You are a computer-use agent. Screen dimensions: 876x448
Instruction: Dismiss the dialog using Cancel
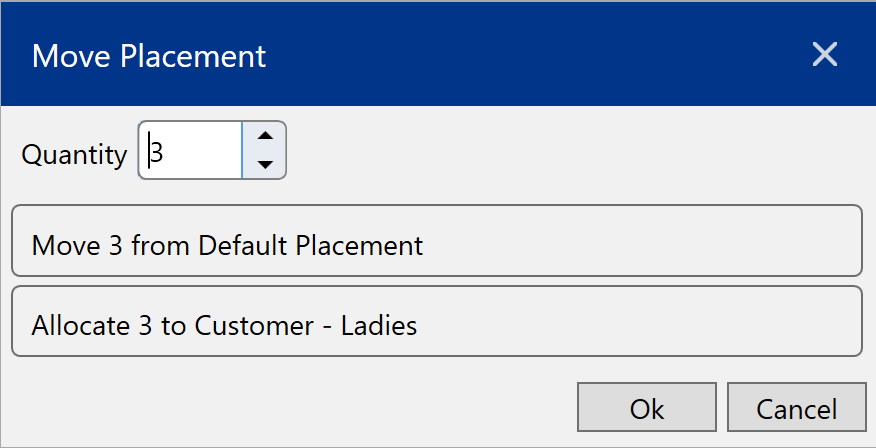click(796, 408)
